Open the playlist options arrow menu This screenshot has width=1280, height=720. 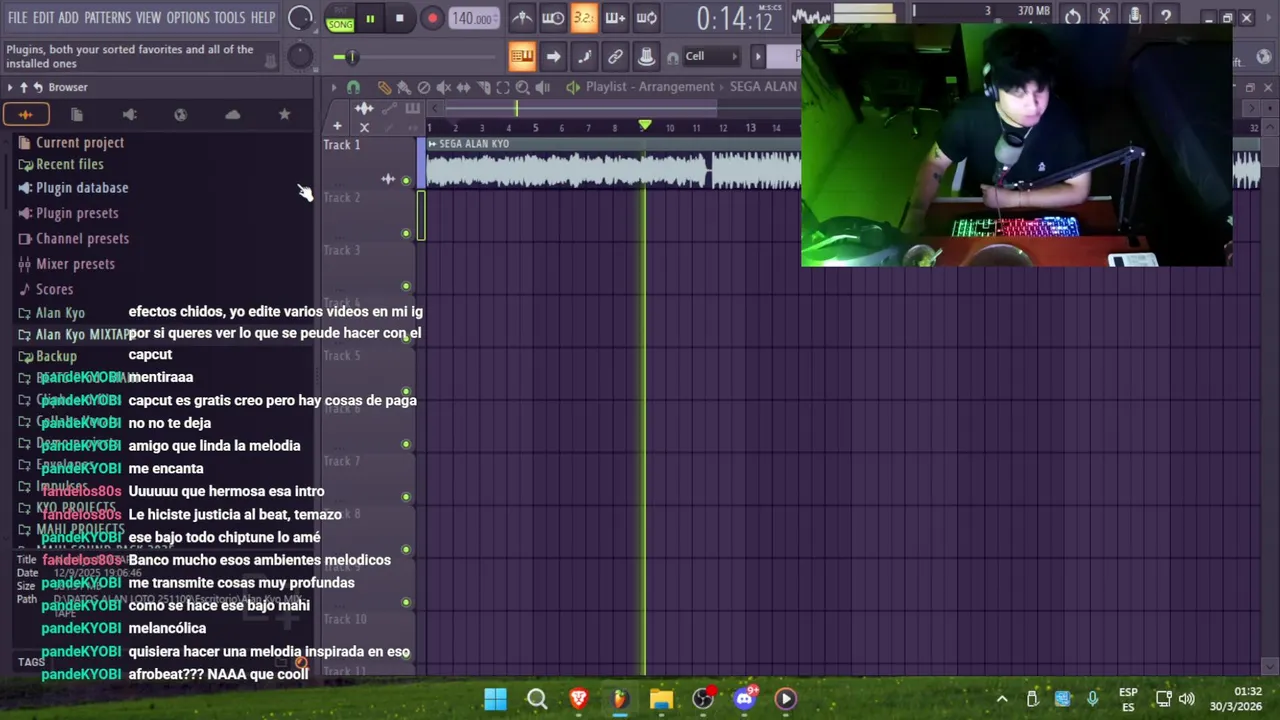[x=334, y=88]
